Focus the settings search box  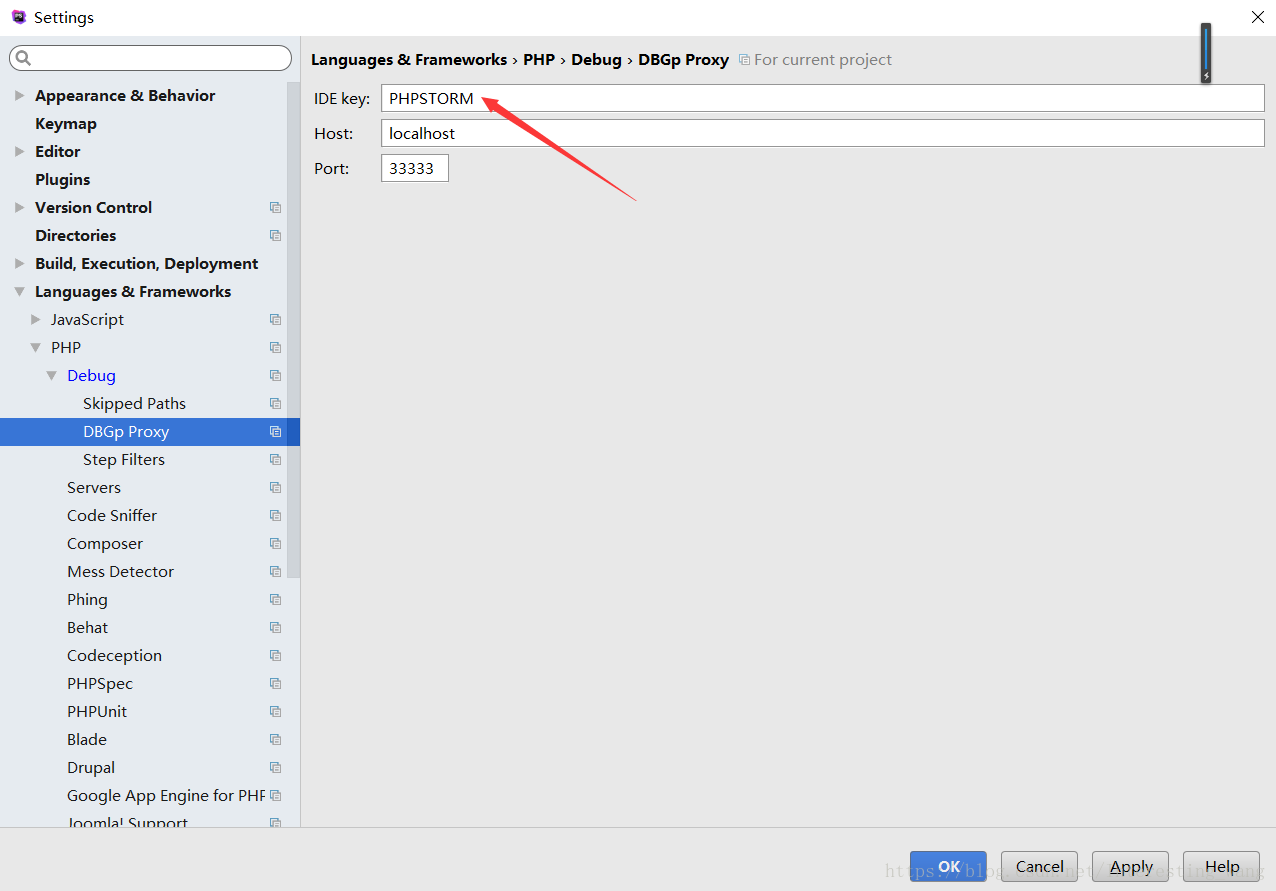pyautogui.click(x=150, y=58)
